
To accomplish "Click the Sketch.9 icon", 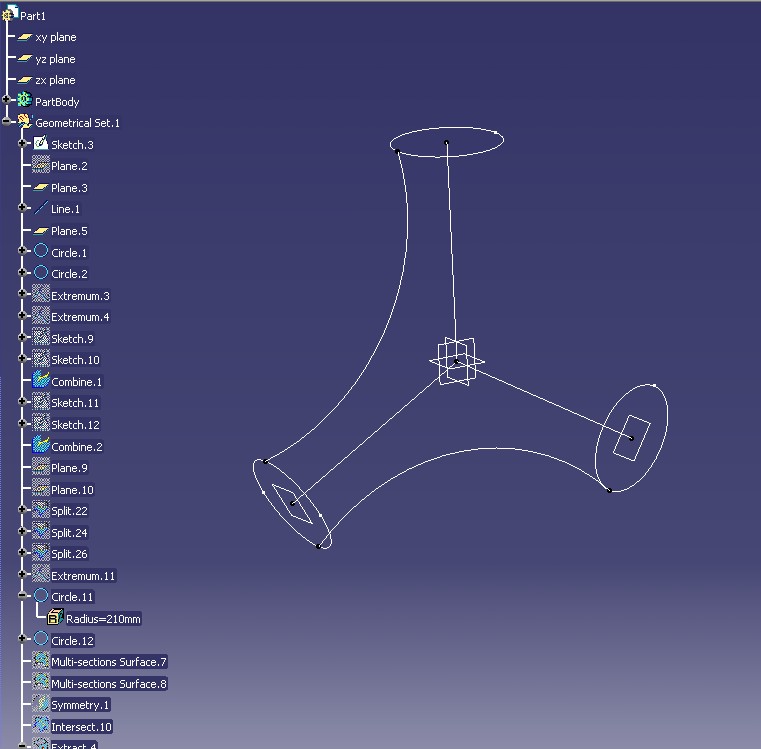I will pos(41,337).
